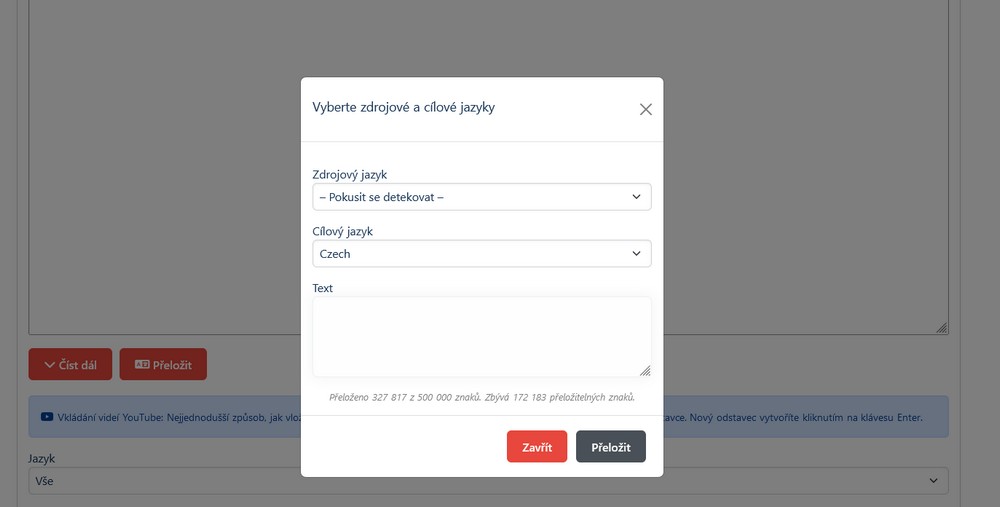Expand the Jazyk dropdown showing Vše
Image resolution: width=1000 pixels, height=507 pixels.
pyautogui.click(x=488, y=481)
